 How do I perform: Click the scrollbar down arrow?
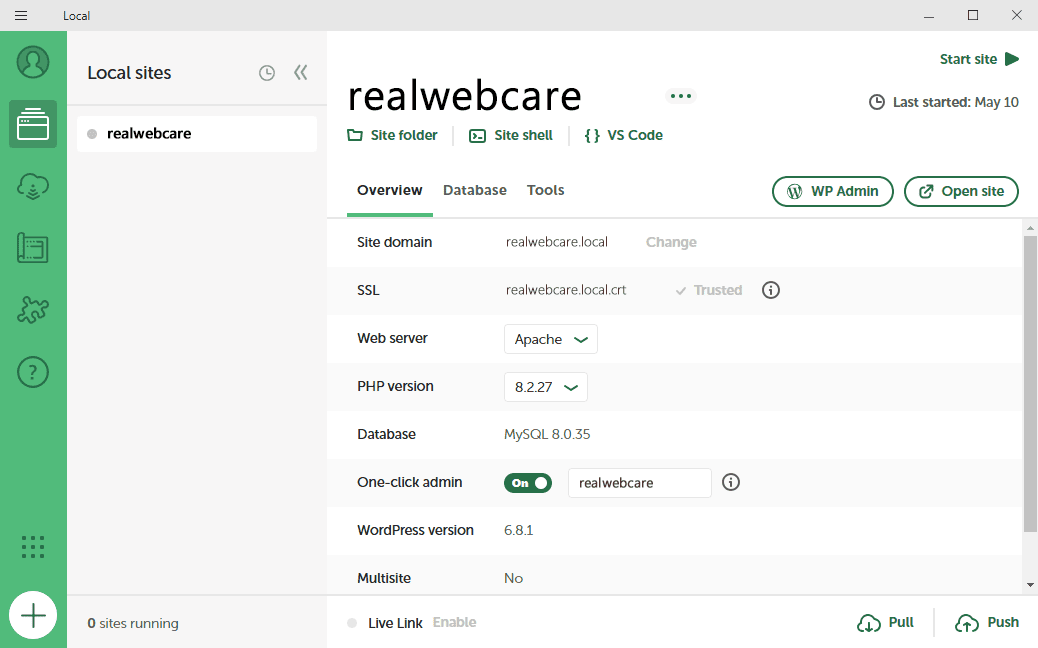(x=1030, y=585)
